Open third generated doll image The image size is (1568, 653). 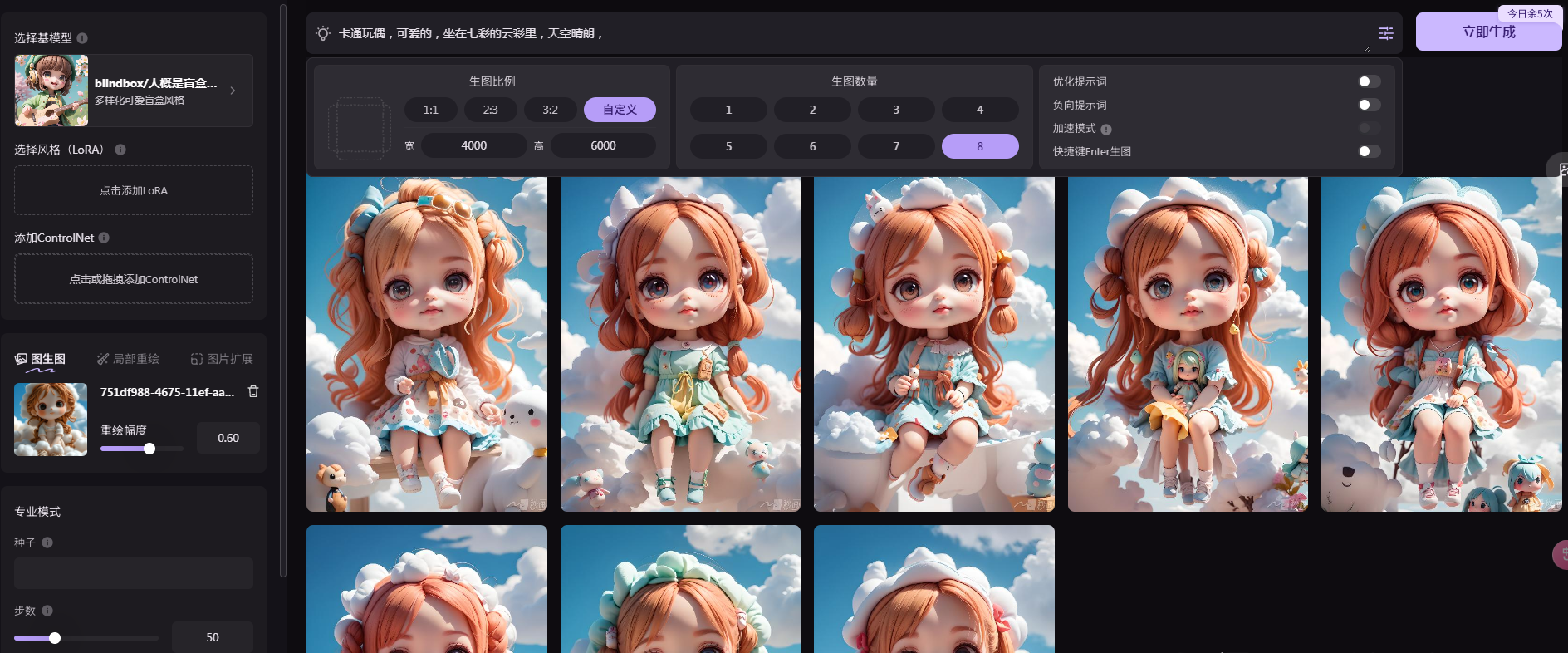pos(934,344)
